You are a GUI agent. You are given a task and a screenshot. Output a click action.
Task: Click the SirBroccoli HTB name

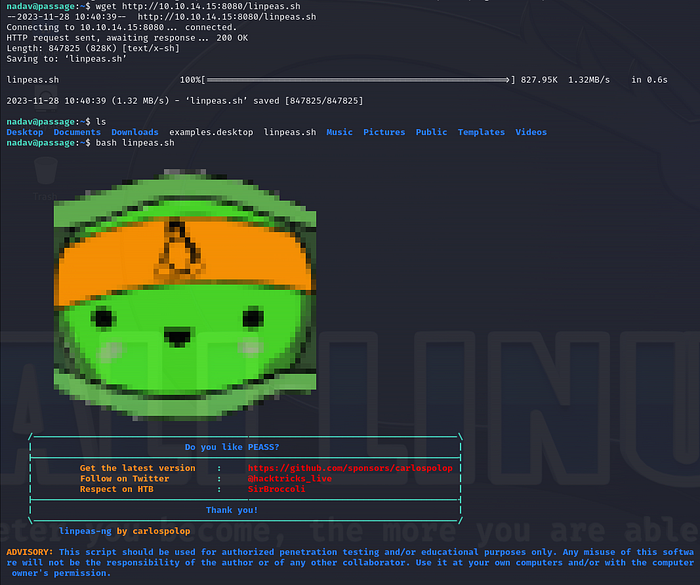[276, 489]
